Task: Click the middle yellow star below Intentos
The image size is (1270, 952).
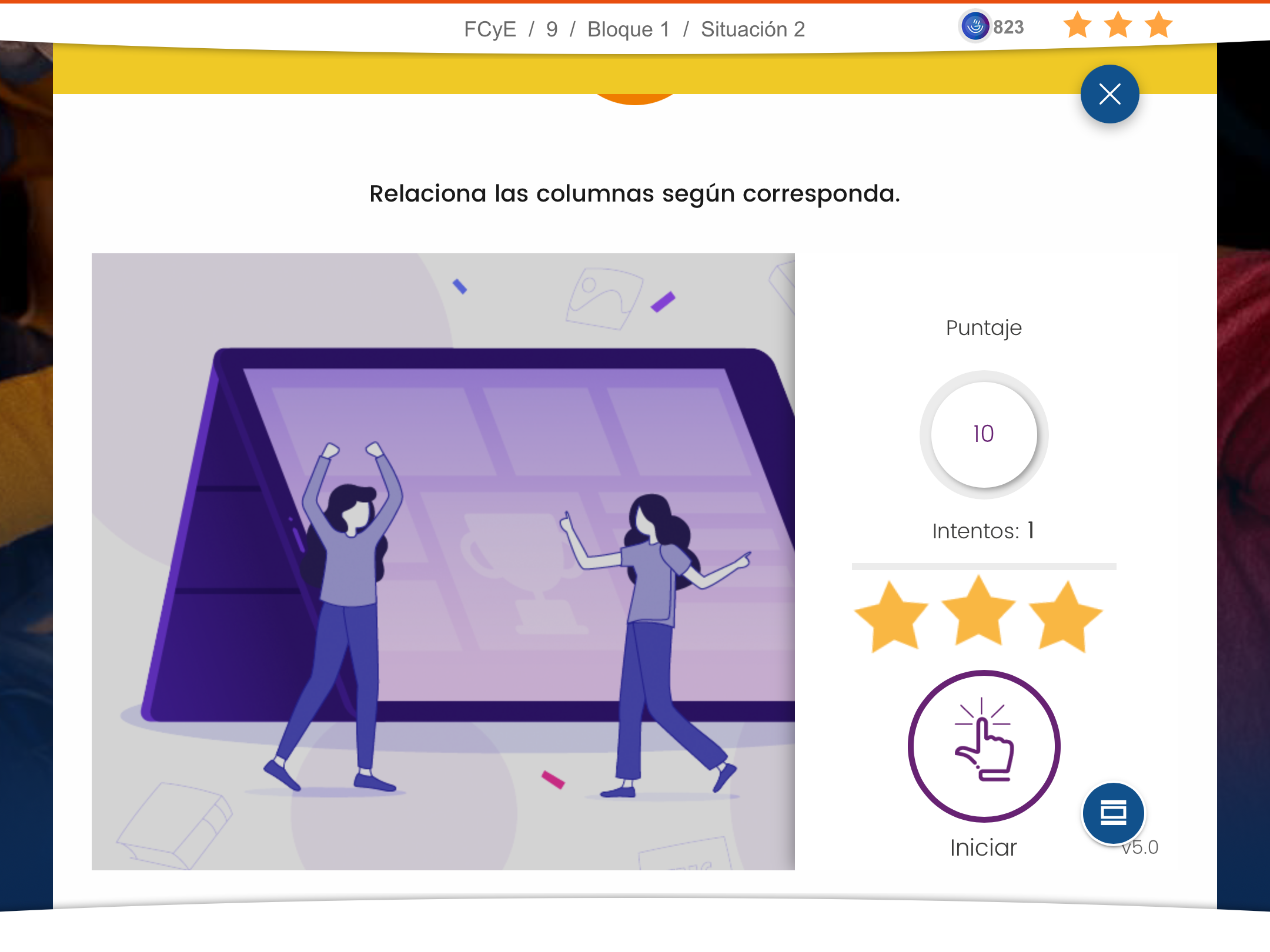Action: click(979, 611)
